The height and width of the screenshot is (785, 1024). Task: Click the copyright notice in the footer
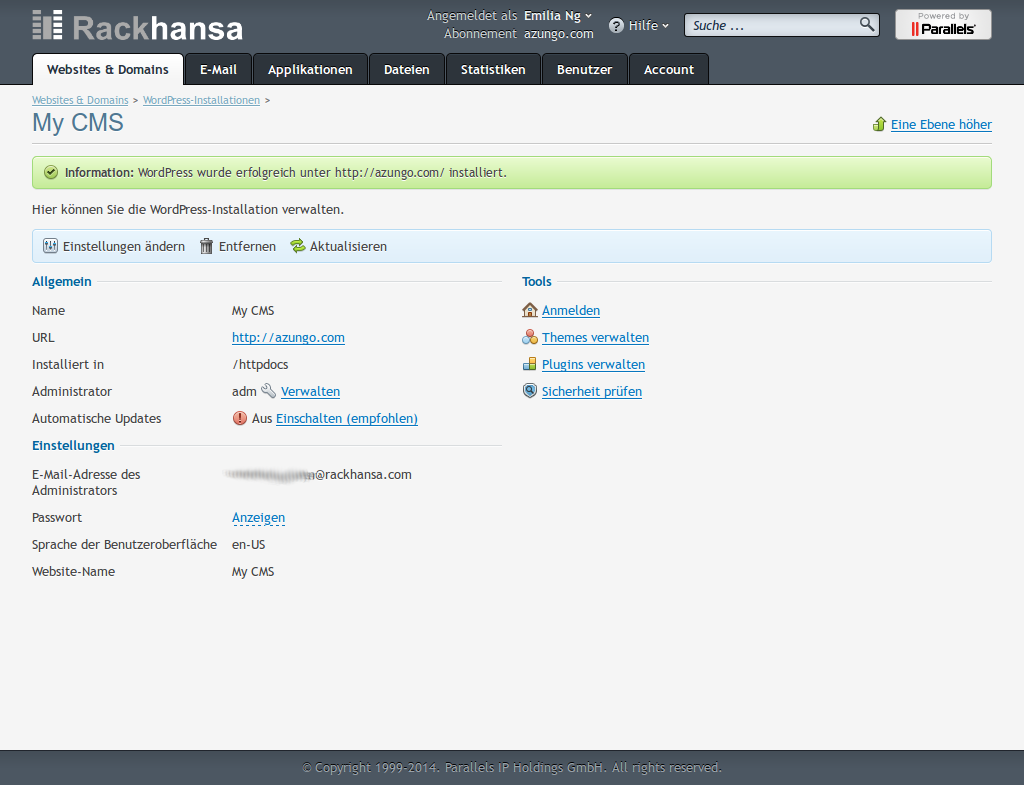pos(512,767)
